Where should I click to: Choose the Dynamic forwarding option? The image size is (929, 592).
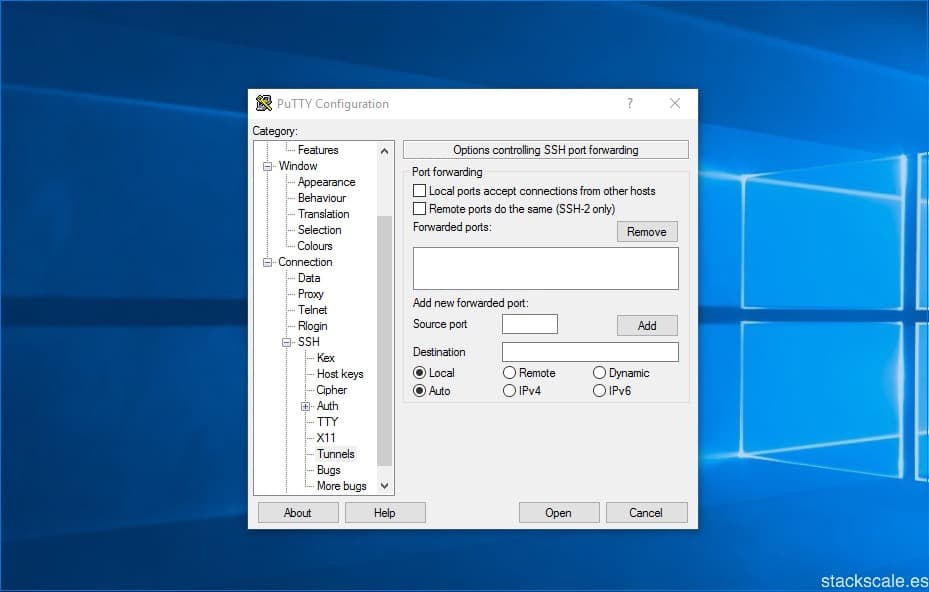coord(599,373)
